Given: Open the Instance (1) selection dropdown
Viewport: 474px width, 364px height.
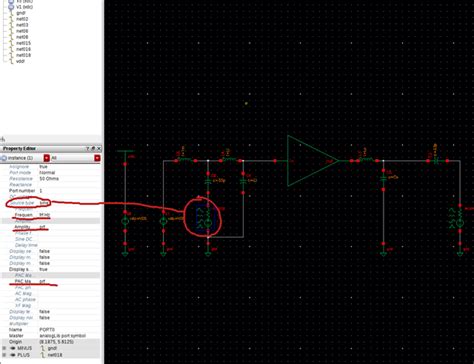Looking at the screenshot, I should (x=47, y=158).
